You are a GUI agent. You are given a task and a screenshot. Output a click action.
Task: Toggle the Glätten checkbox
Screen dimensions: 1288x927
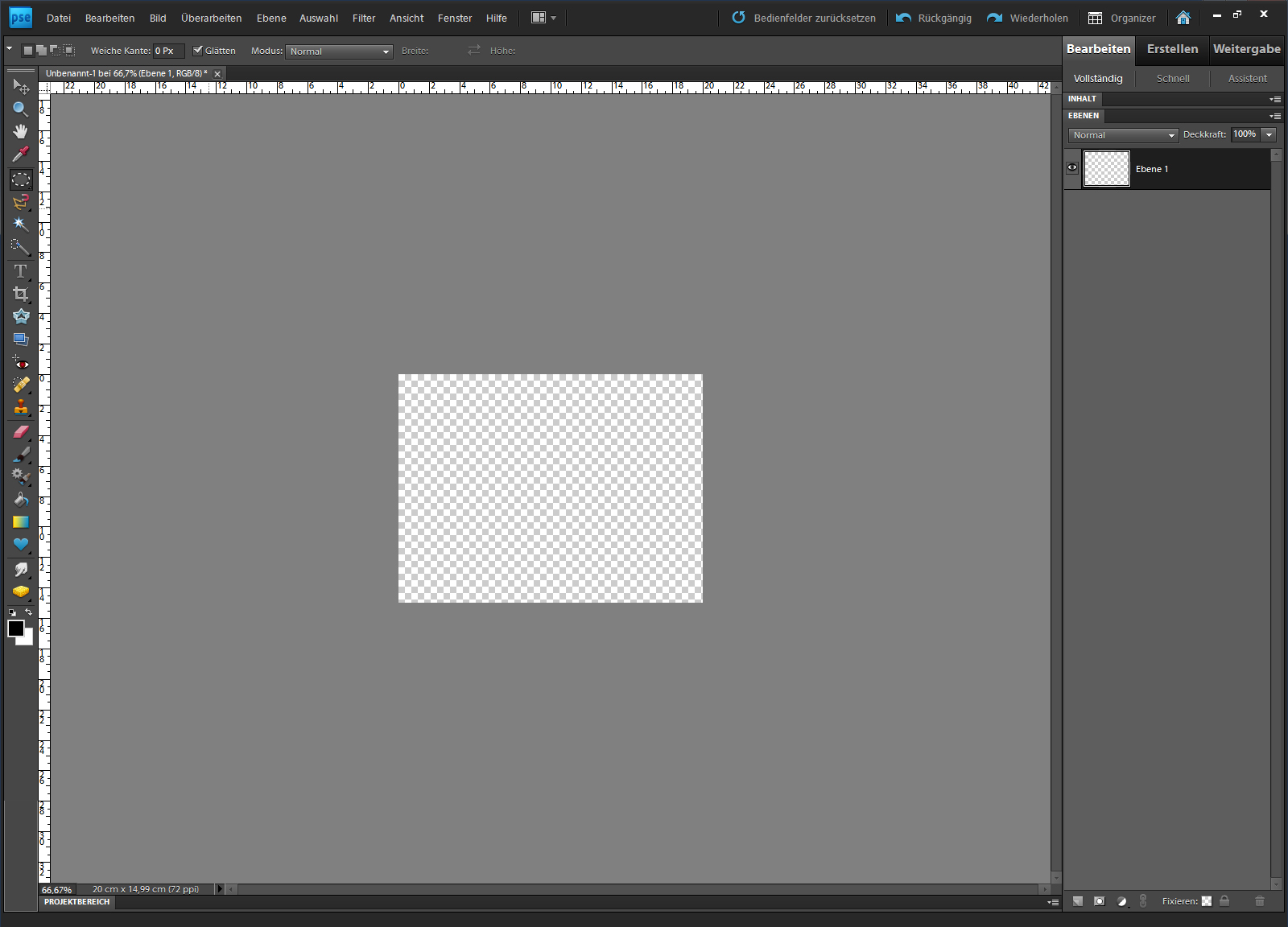(198, 50)
